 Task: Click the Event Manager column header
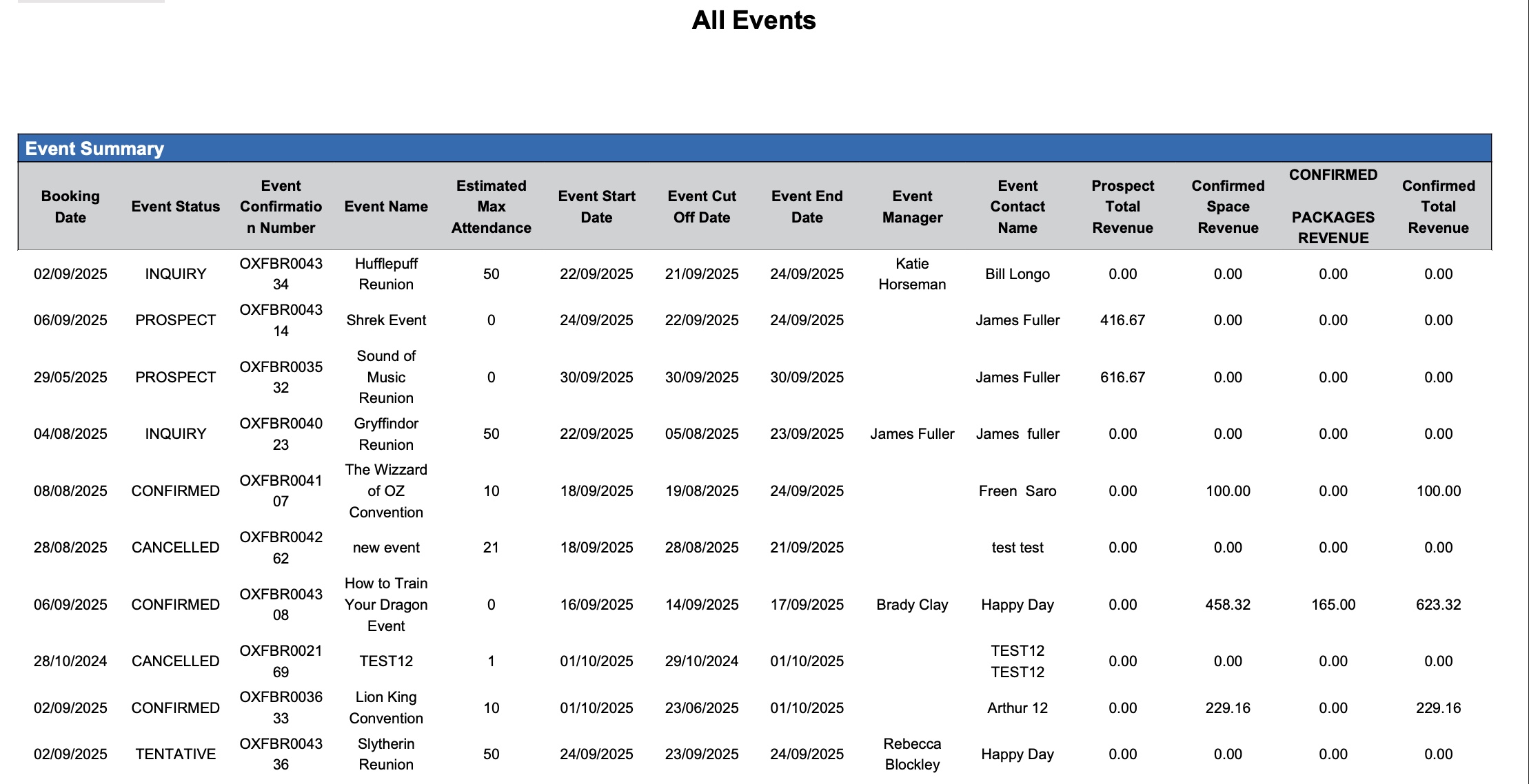[x=912, y=207]
